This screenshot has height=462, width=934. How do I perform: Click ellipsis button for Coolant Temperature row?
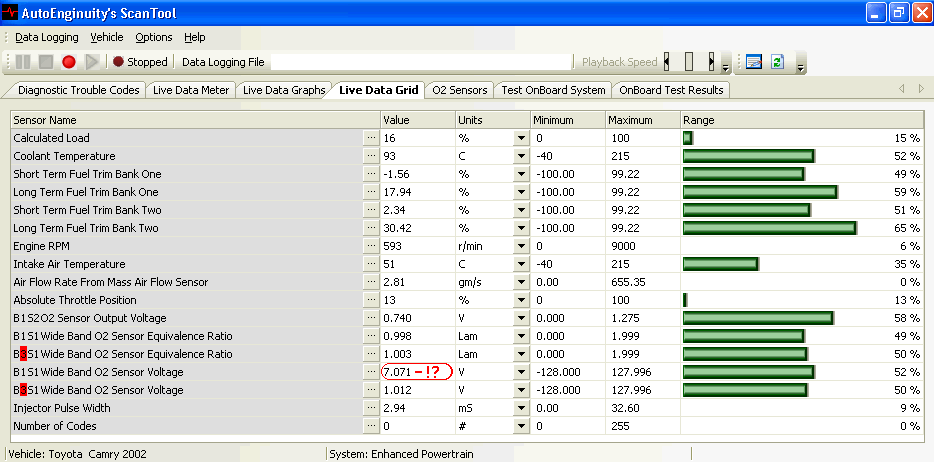(x=371, y=156)
